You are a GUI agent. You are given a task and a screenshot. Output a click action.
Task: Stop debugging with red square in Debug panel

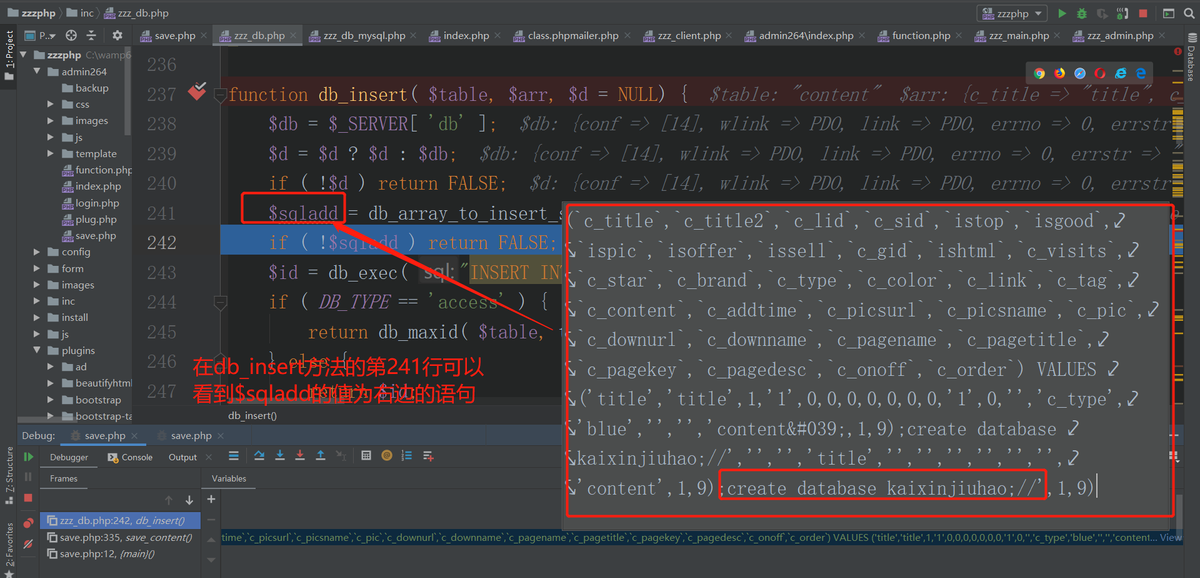pyautogui.click(x=28, y=497)
